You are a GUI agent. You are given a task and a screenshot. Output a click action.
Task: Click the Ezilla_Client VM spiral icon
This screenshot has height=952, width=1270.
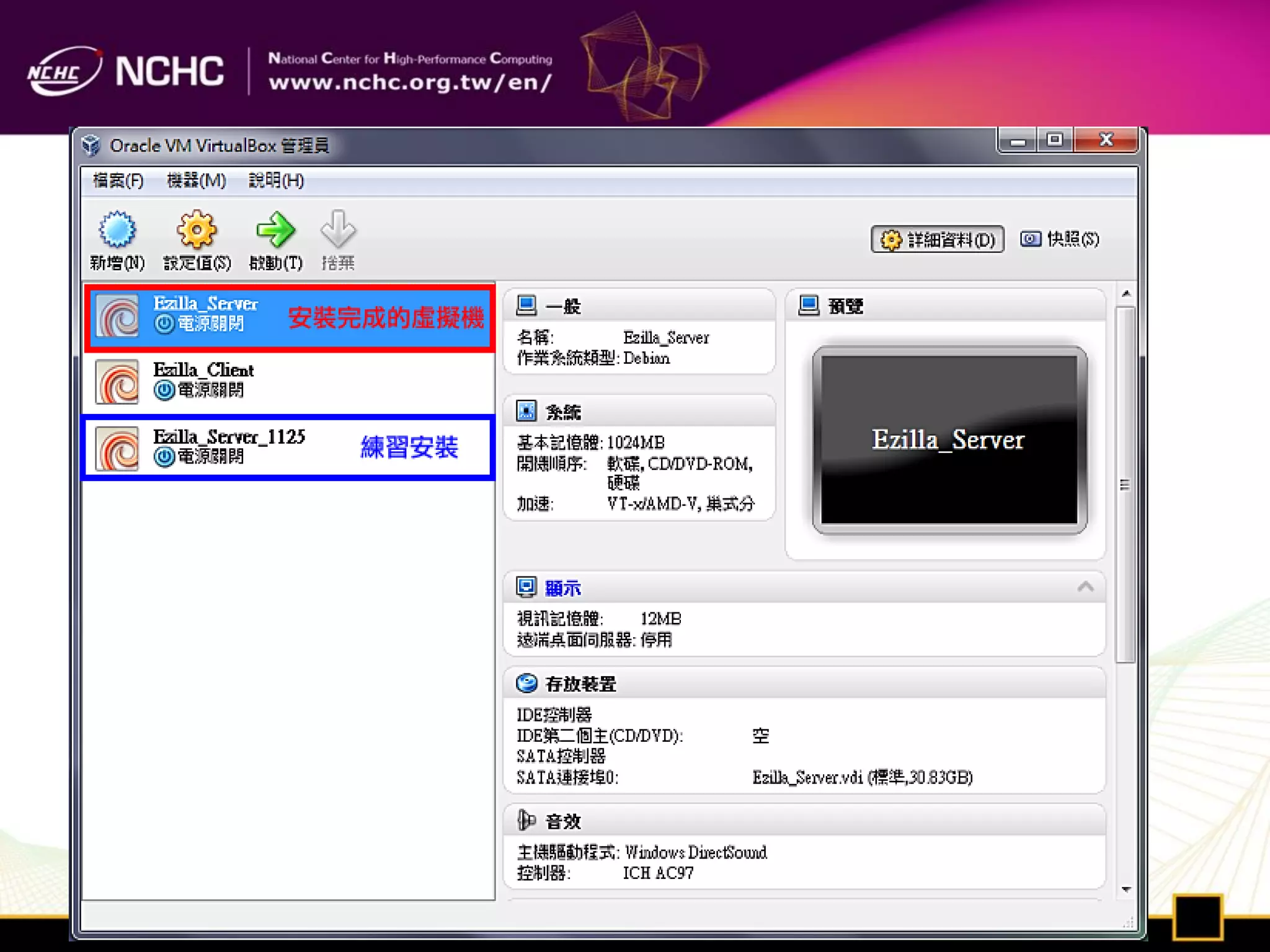pos(117,382)
